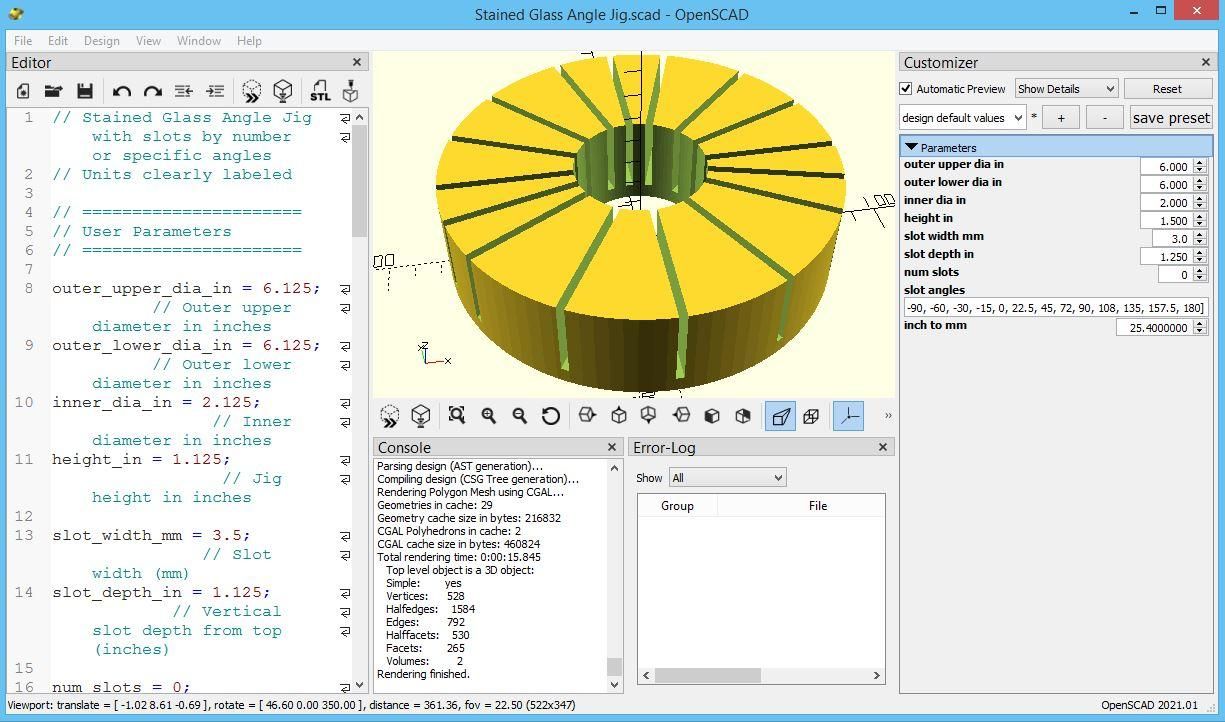The width and height of the screenshot is (1225, 722).
Task: Open the design default values preset dropdown
Action: (963, 117)
